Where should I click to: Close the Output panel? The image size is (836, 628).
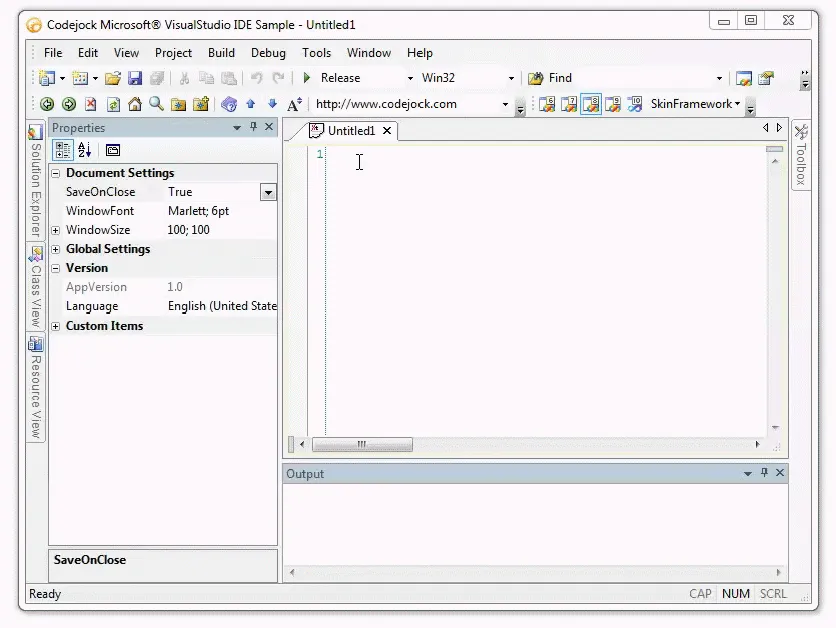pos(779,472)
